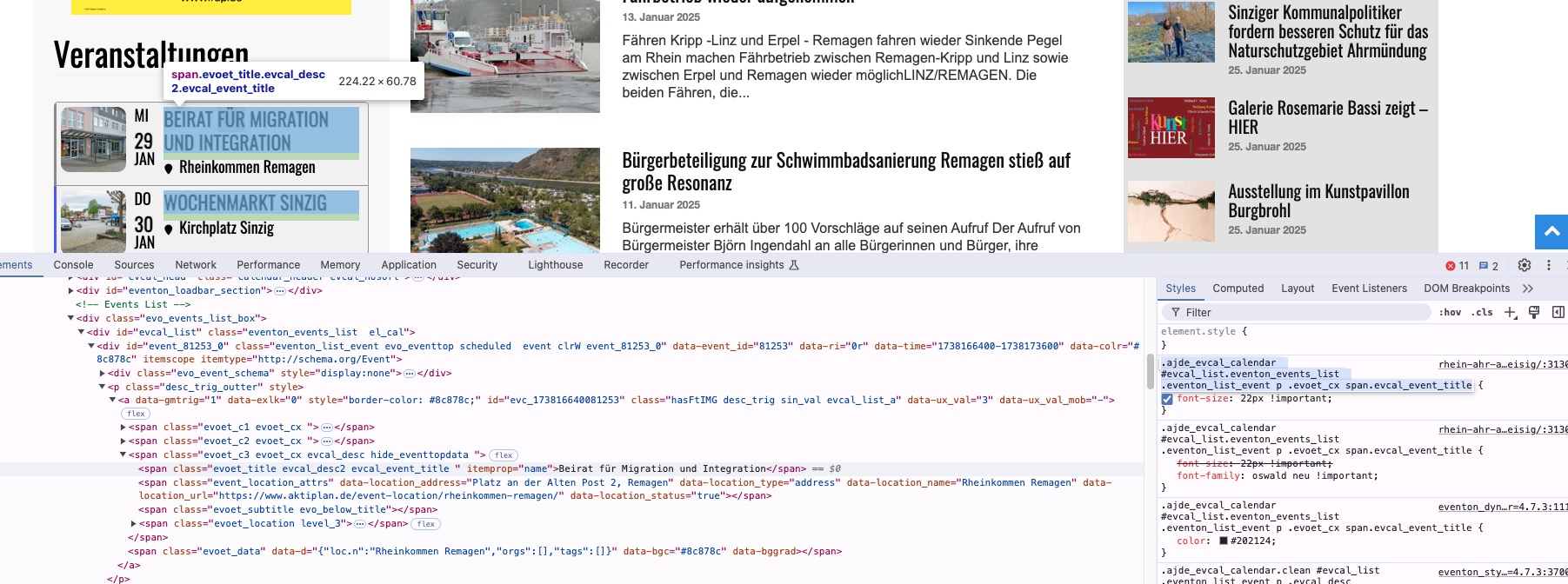Click ellipsis badge in evo_event_schema div
The height and width of the screenshot is (584, 1568).
coord(410,374)
